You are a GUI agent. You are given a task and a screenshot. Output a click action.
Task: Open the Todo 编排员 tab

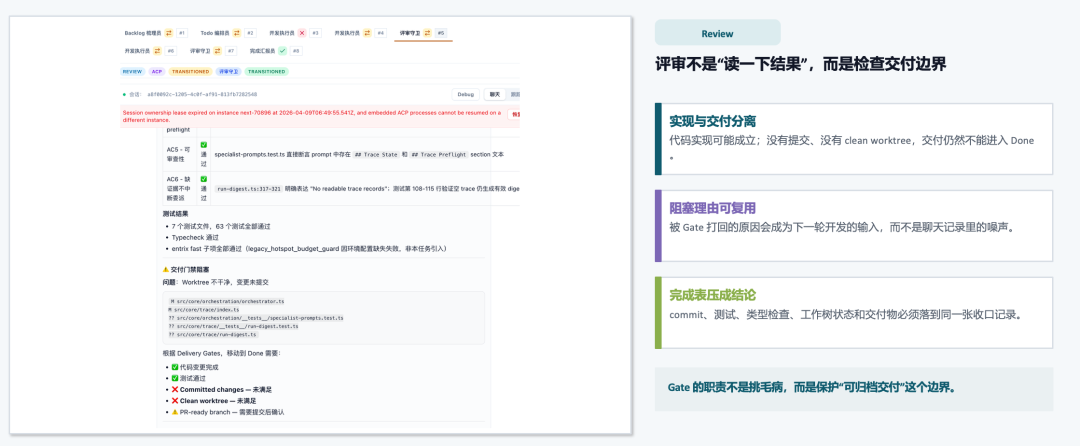point(216,32)
